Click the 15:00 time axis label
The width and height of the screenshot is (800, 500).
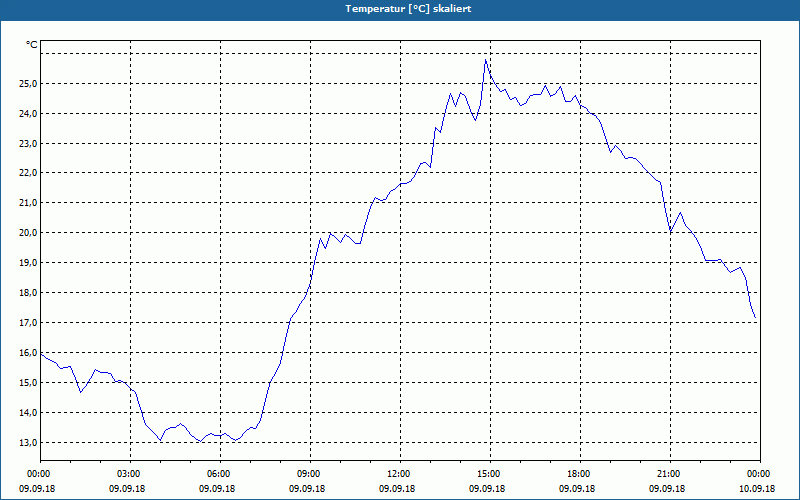click(490, 474)
